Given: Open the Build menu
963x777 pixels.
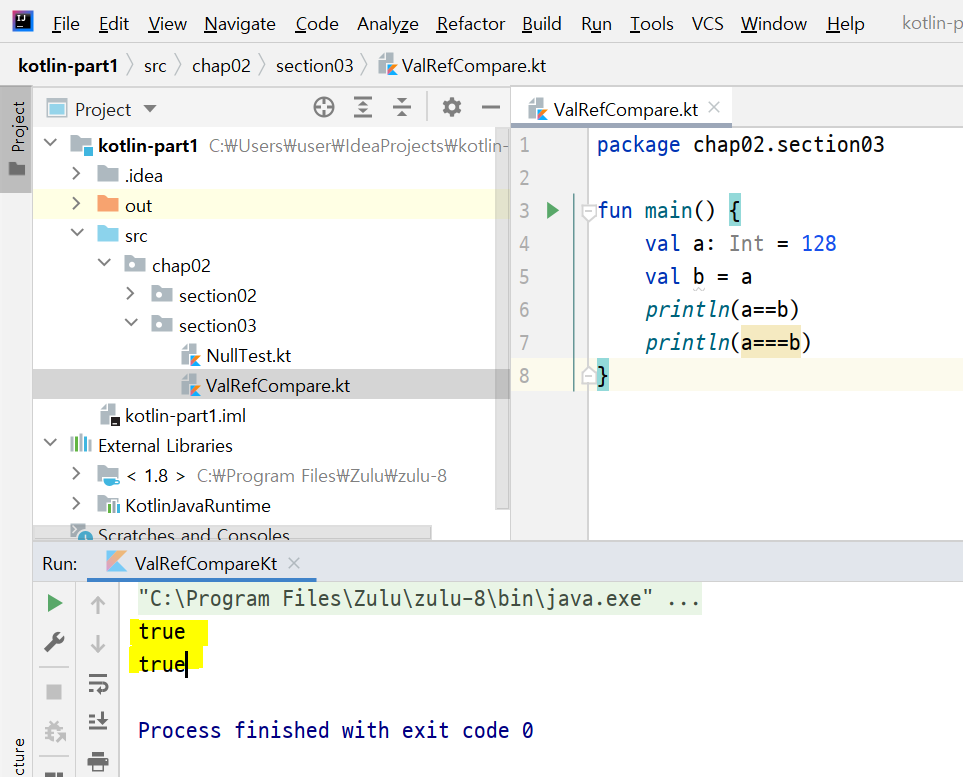Looking at the screenshot, I should (542, 24).
